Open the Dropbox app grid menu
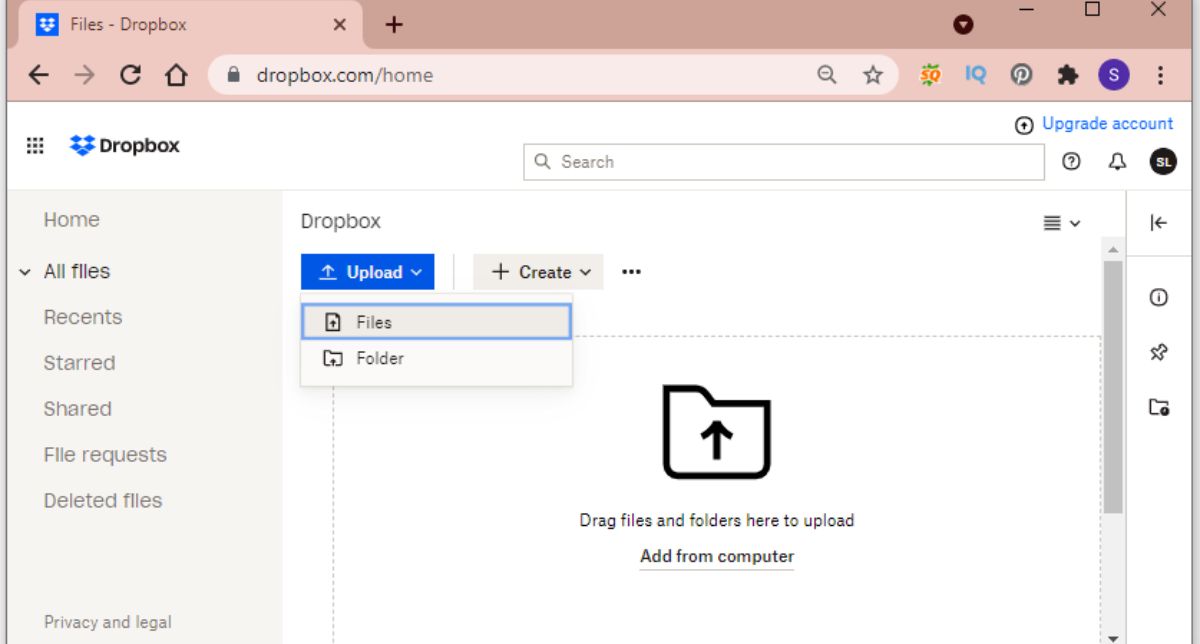Viewport: 1200px width, 644px height. point(35,146)
